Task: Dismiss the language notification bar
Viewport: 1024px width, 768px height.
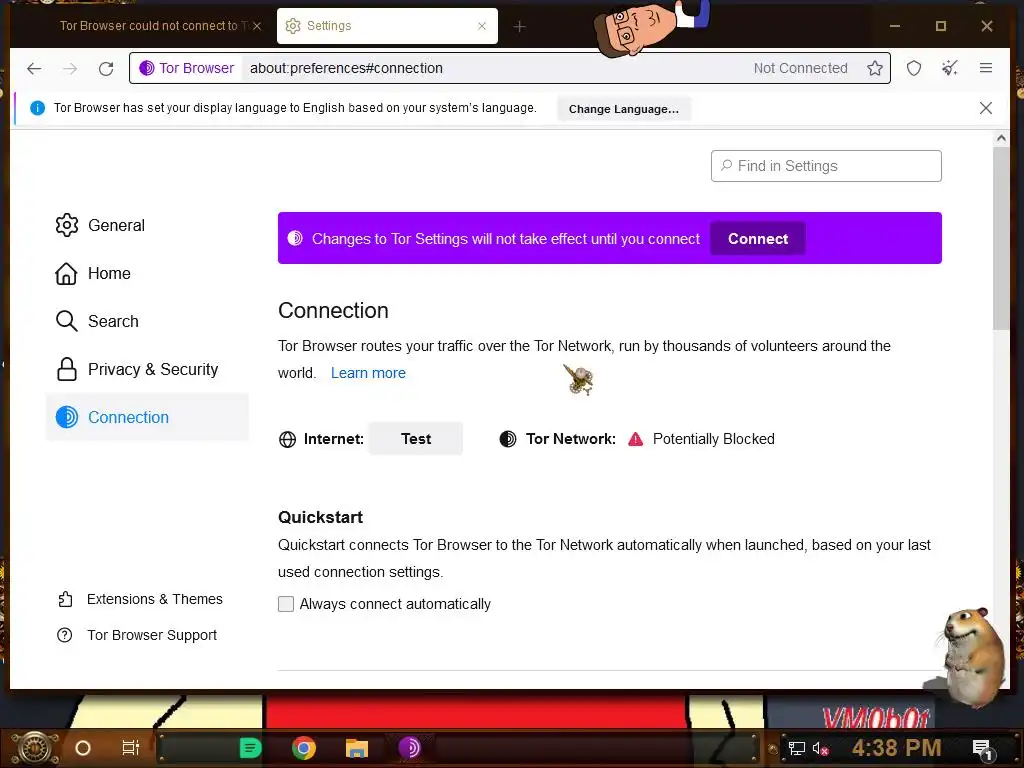Action: pos(985,108)
